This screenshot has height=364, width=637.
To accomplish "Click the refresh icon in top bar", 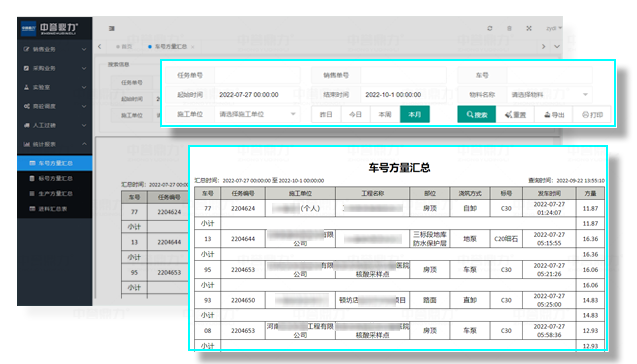I will point(490,28).
